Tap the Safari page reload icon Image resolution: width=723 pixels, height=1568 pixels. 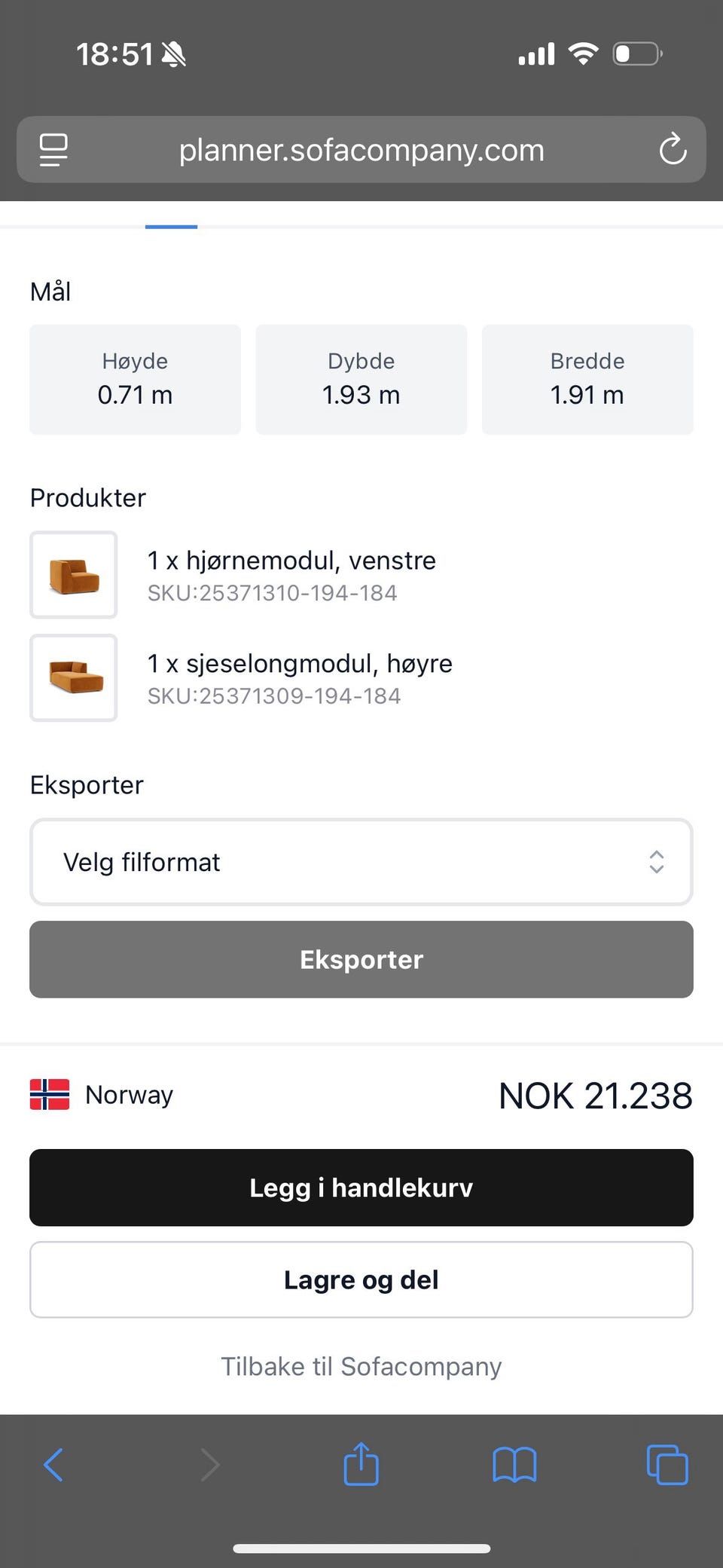pyautogui.click(x=673, y=149)
